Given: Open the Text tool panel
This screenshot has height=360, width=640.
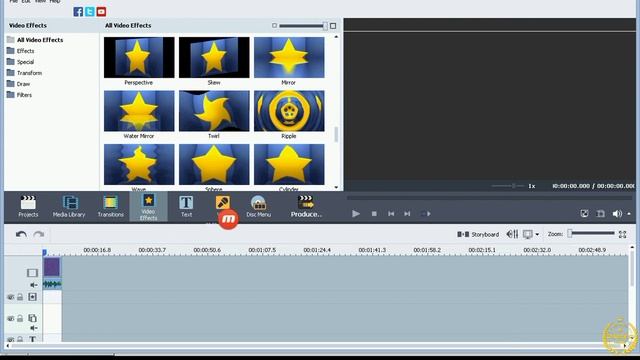Looking at the screenshot, I should point(186,206).
